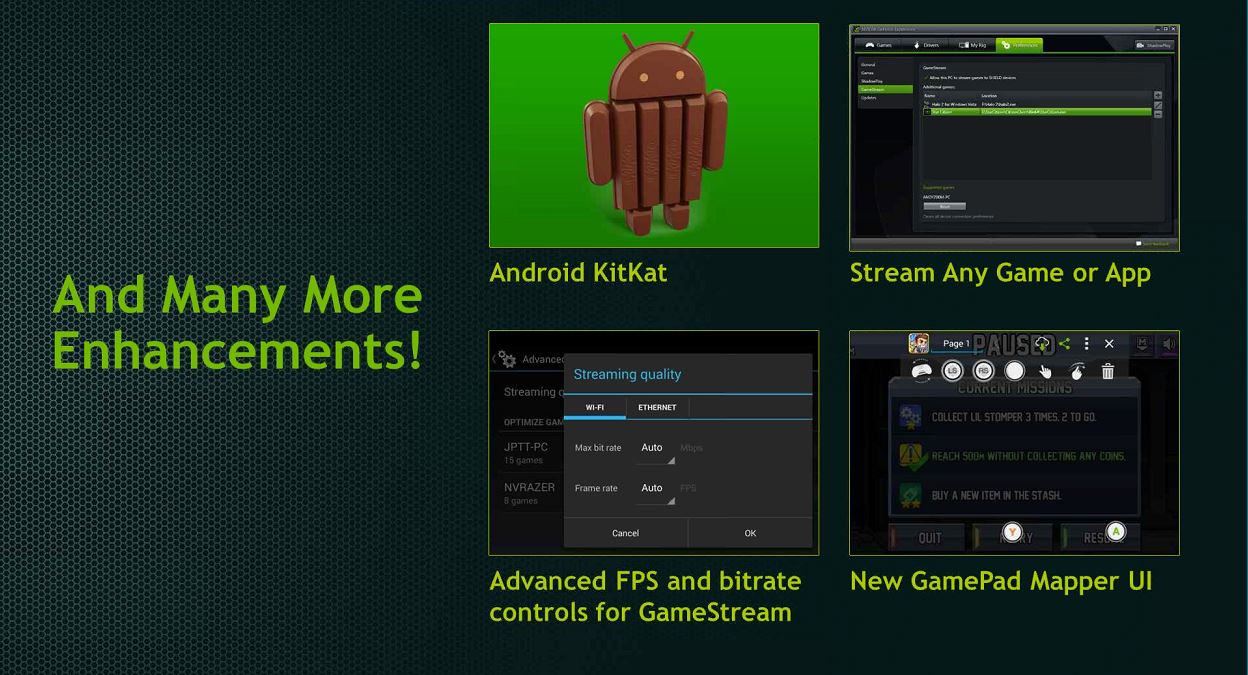Open the Max bit rate Auto dropdown

tap(656, 449)
